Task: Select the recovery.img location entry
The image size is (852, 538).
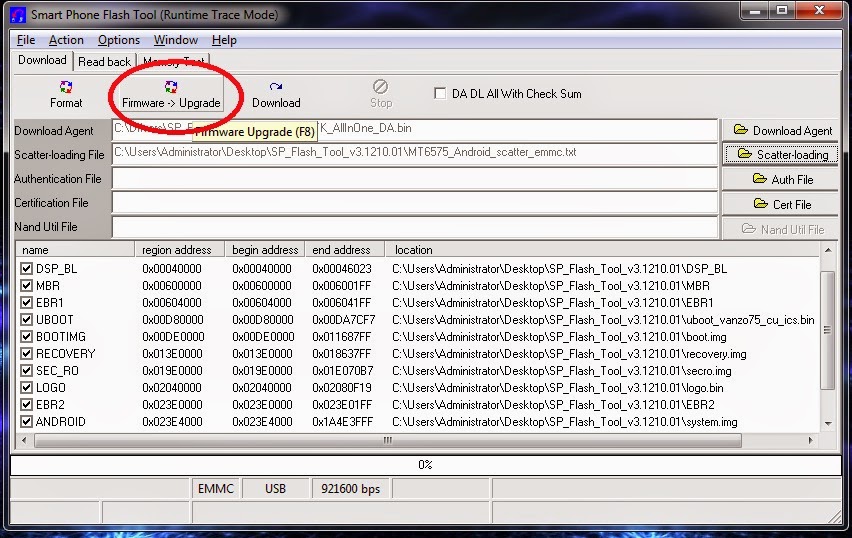Action: pos(569,354)
